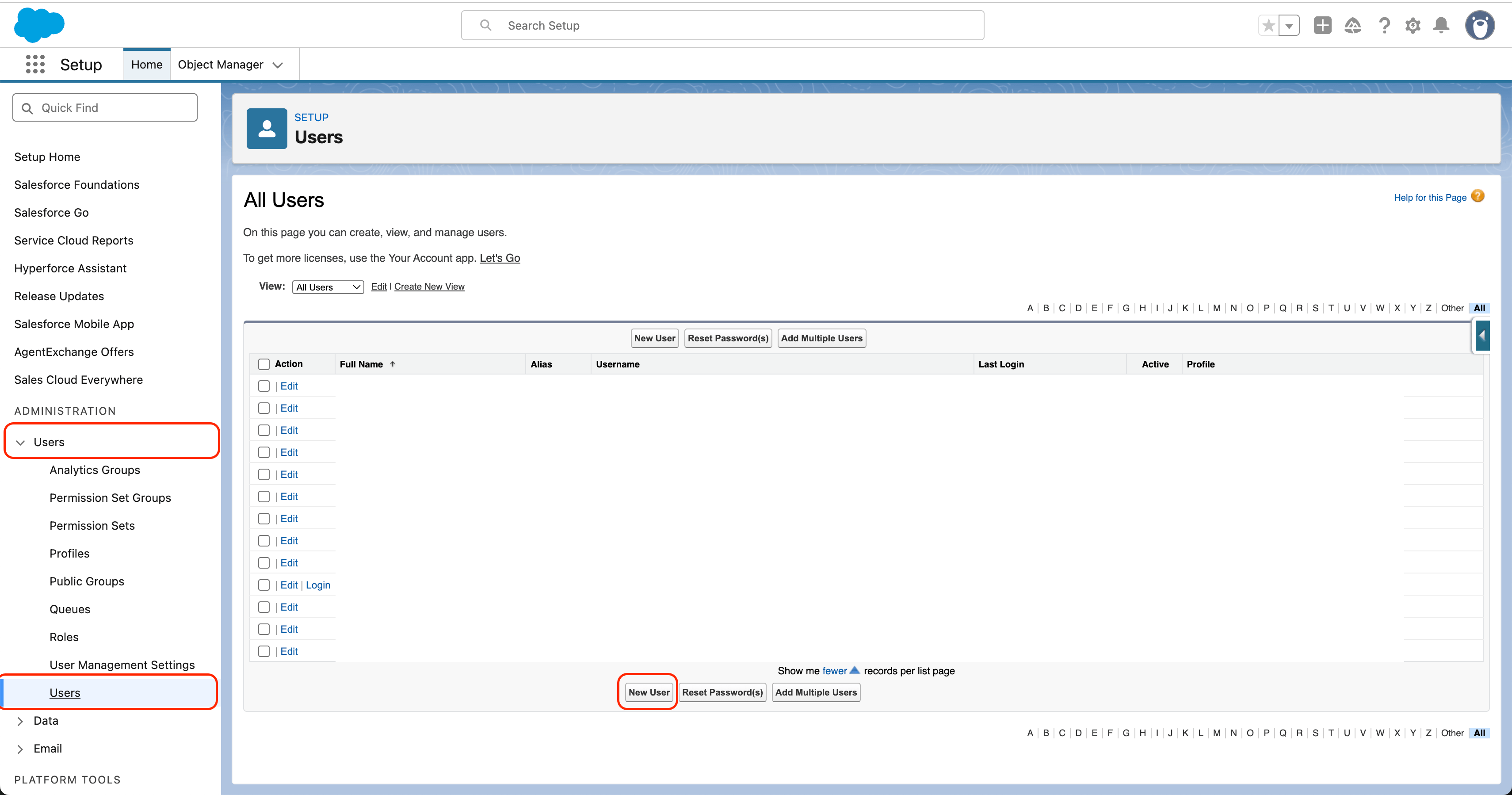The image size is (1512, 795).
Task: Check the last user row checkbox
Action: point(264,651)
